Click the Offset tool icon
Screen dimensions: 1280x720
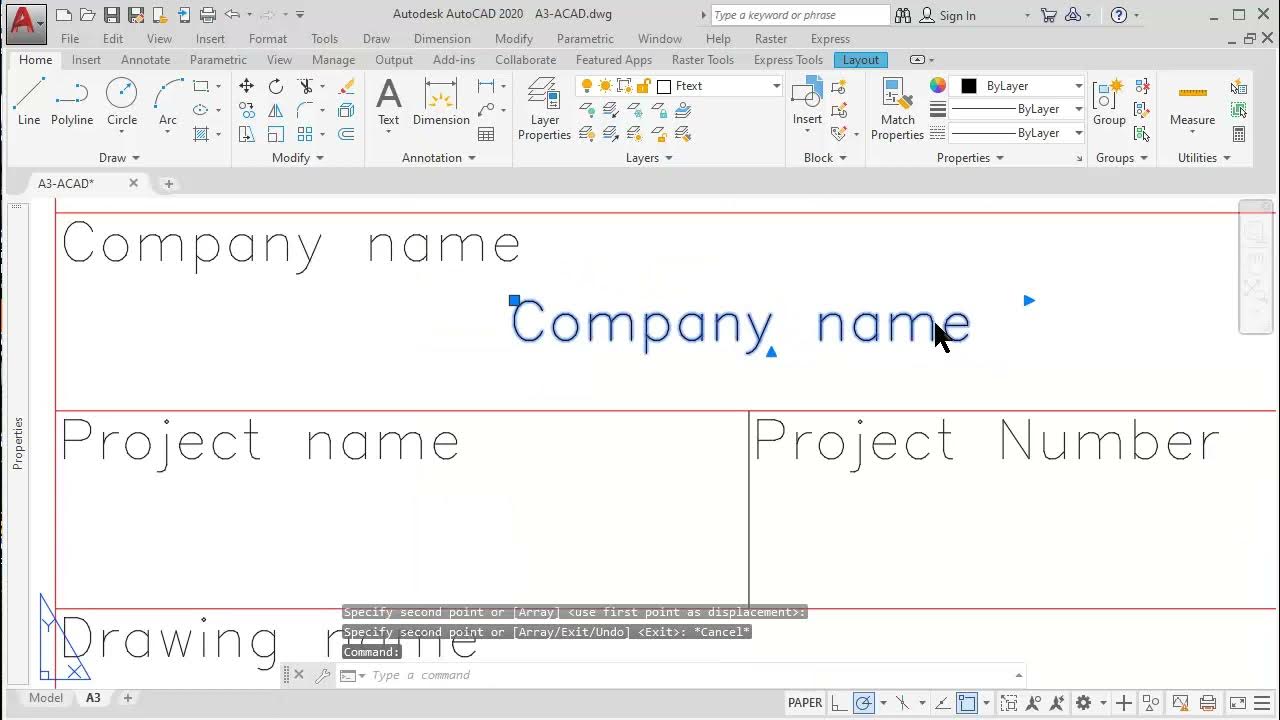pyautogui.click(x=347, y=134)
